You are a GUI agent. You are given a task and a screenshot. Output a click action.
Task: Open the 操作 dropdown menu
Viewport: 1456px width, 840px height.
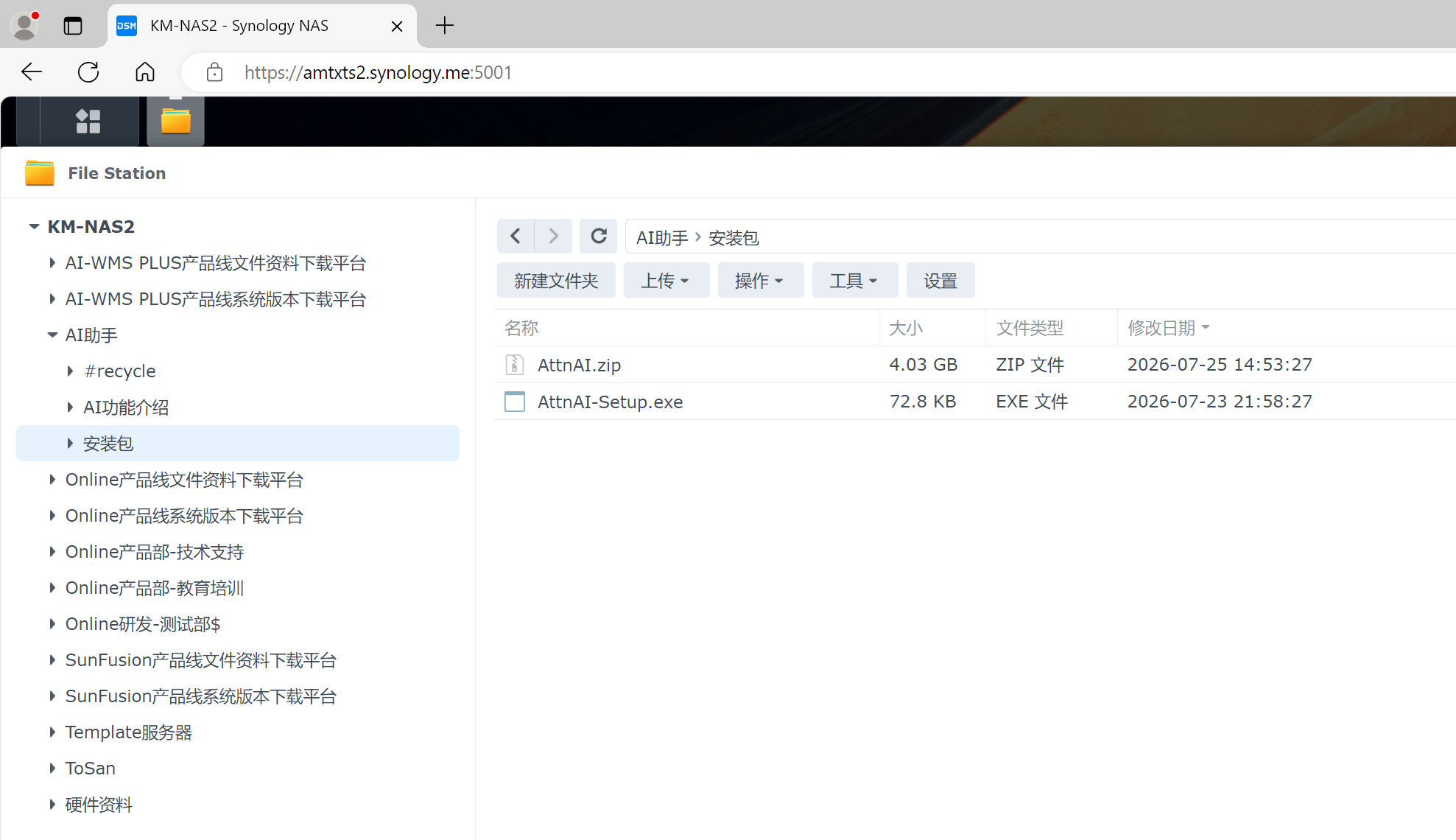[761, 281]
